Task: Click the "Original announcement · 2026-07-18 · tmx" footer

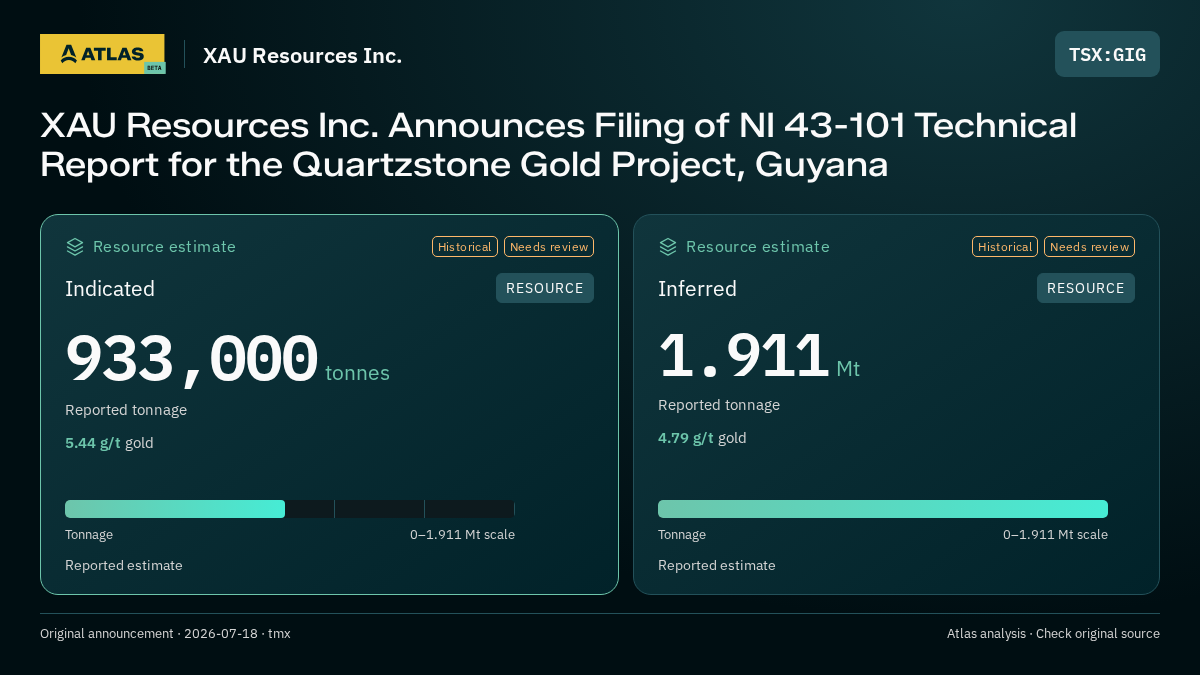Action: click(x=165, y=634)
